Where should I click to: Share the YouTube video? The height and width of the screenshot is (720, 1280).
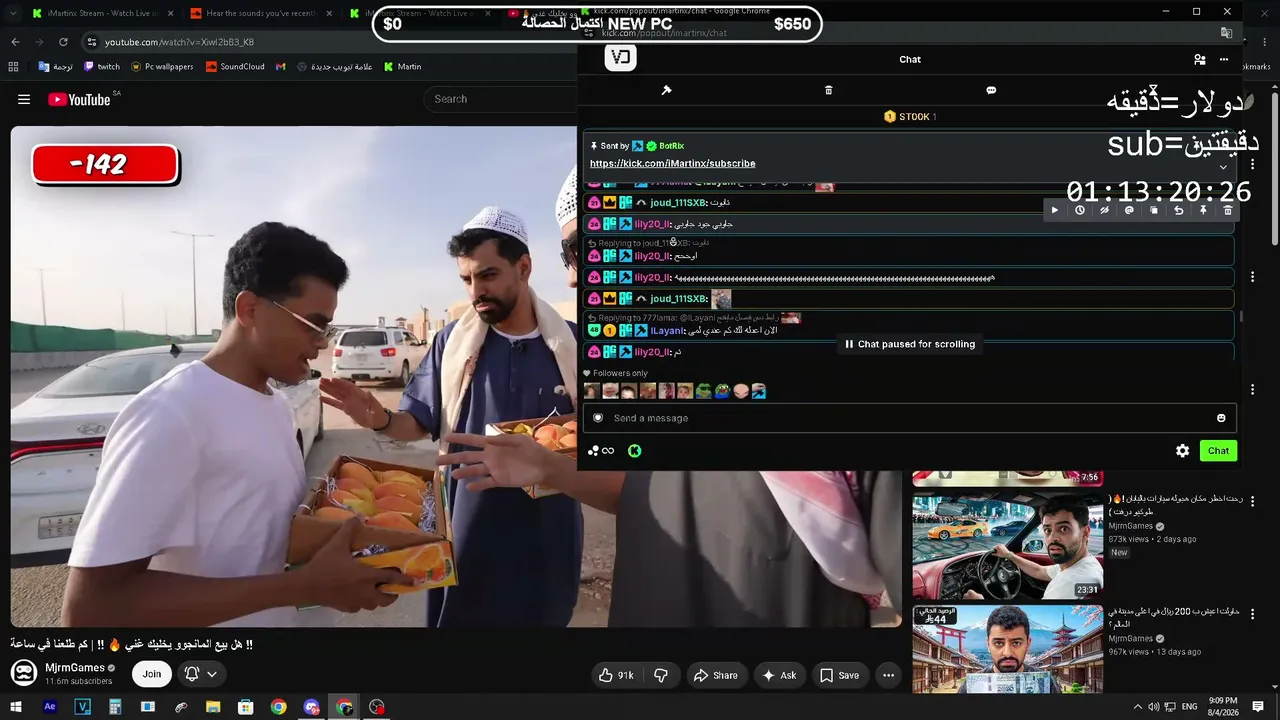click(x=716, y=675)
